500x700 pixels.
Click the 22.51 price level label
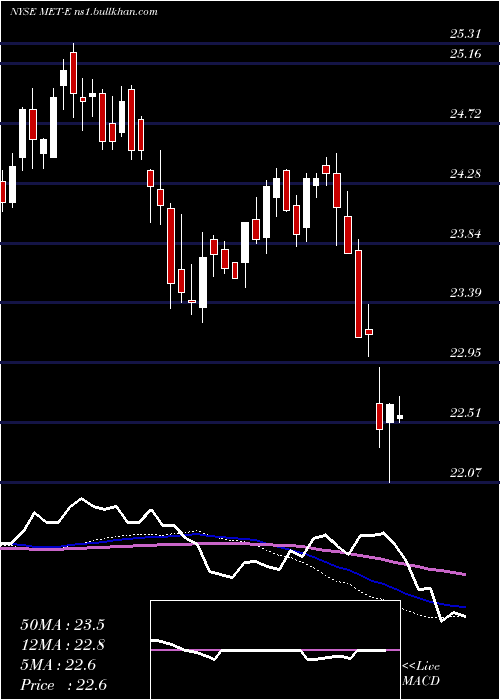[x=465, y=413]
